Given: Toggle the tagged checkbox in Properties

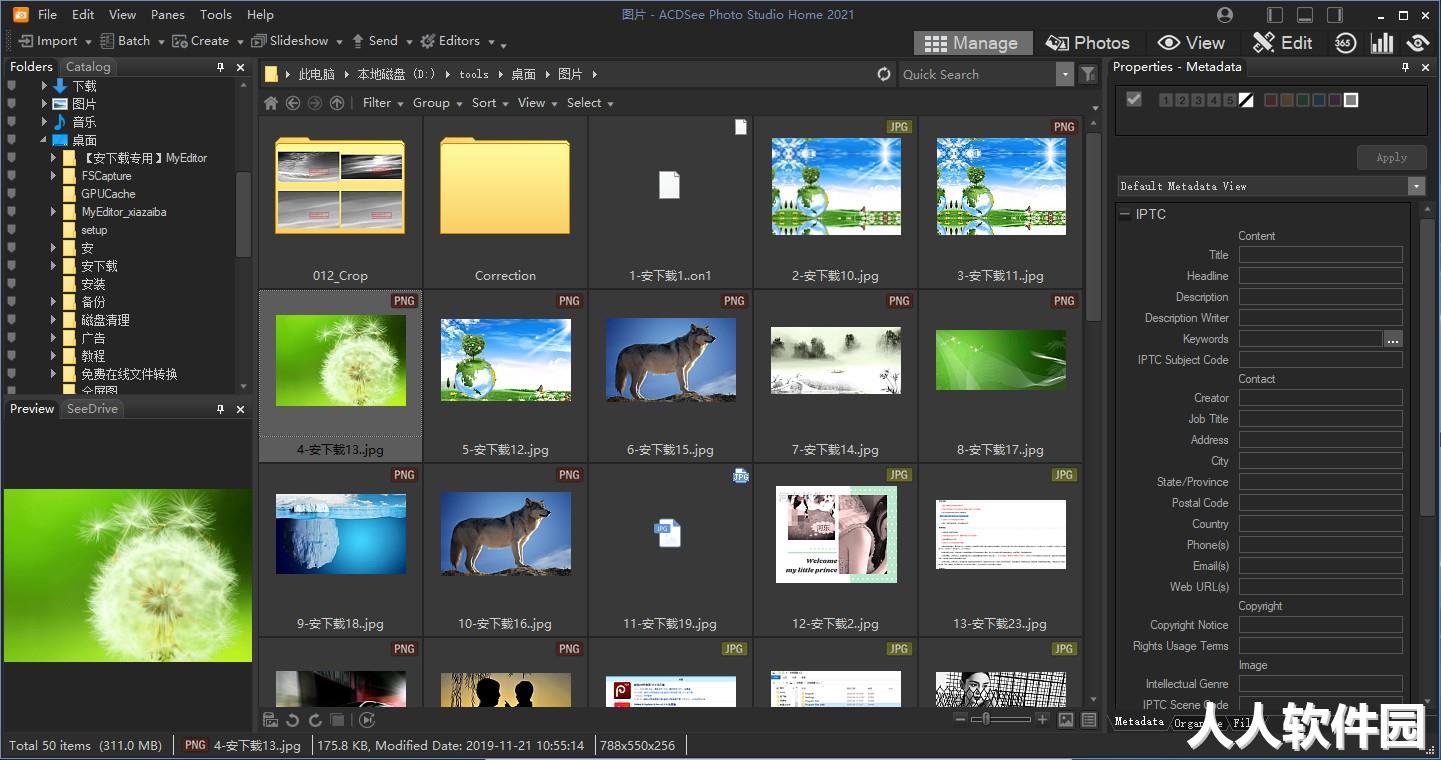Looking at the screenshot, I should (x=1134, y=99).
